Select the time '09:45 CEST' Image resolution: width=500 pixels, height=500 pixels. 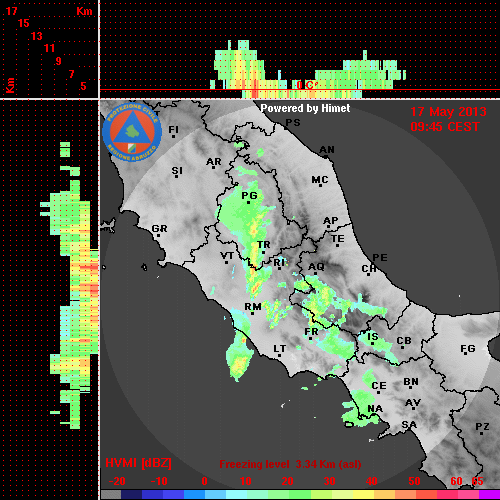(445, 127)
